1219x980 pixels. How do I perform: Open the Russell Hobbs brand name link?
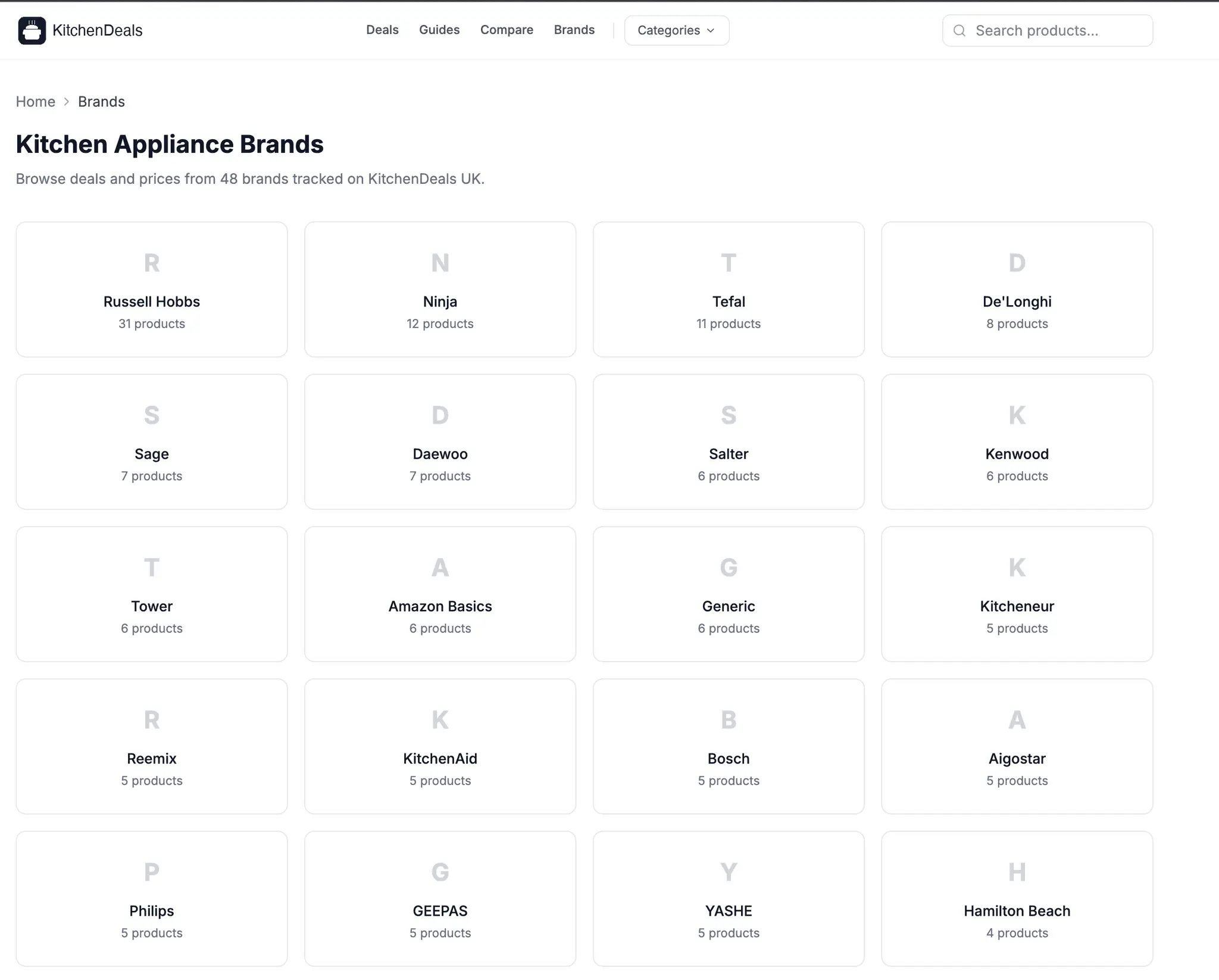(152, 302)
